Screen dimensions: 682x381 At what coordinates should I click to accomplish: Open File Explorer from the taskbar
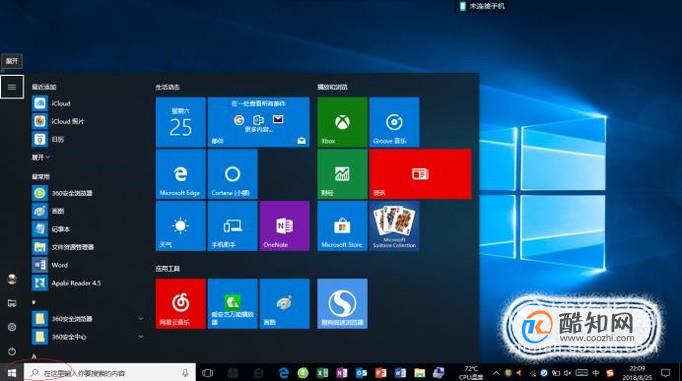[x=419, y=373]
